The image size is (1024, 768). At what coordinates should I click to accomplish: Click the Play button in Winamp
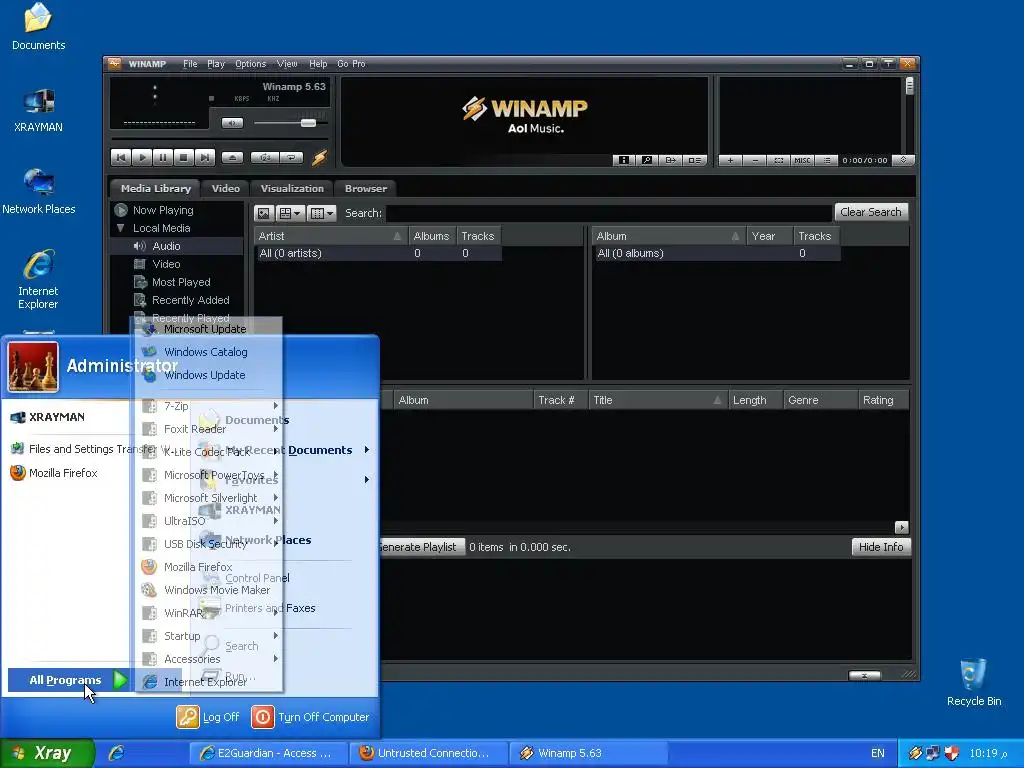(142, 157)
